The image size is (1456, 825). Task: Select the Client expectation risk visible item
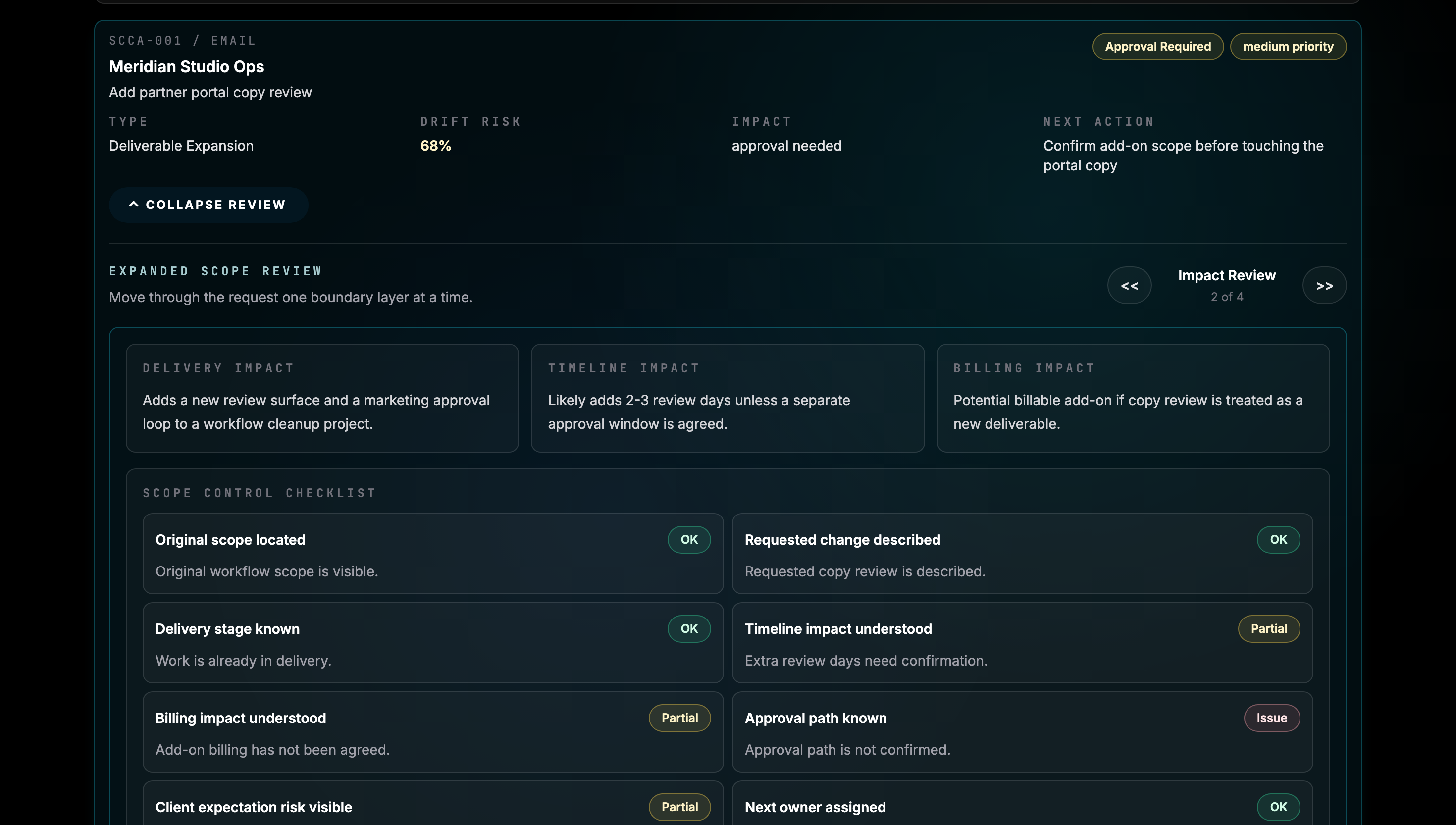pos(433,803)
